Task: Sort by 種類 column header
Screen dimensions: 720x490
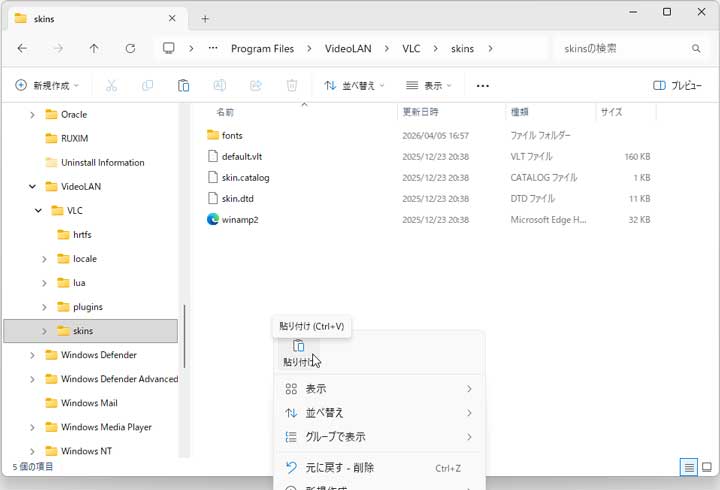Action: (x=519, y=112)
